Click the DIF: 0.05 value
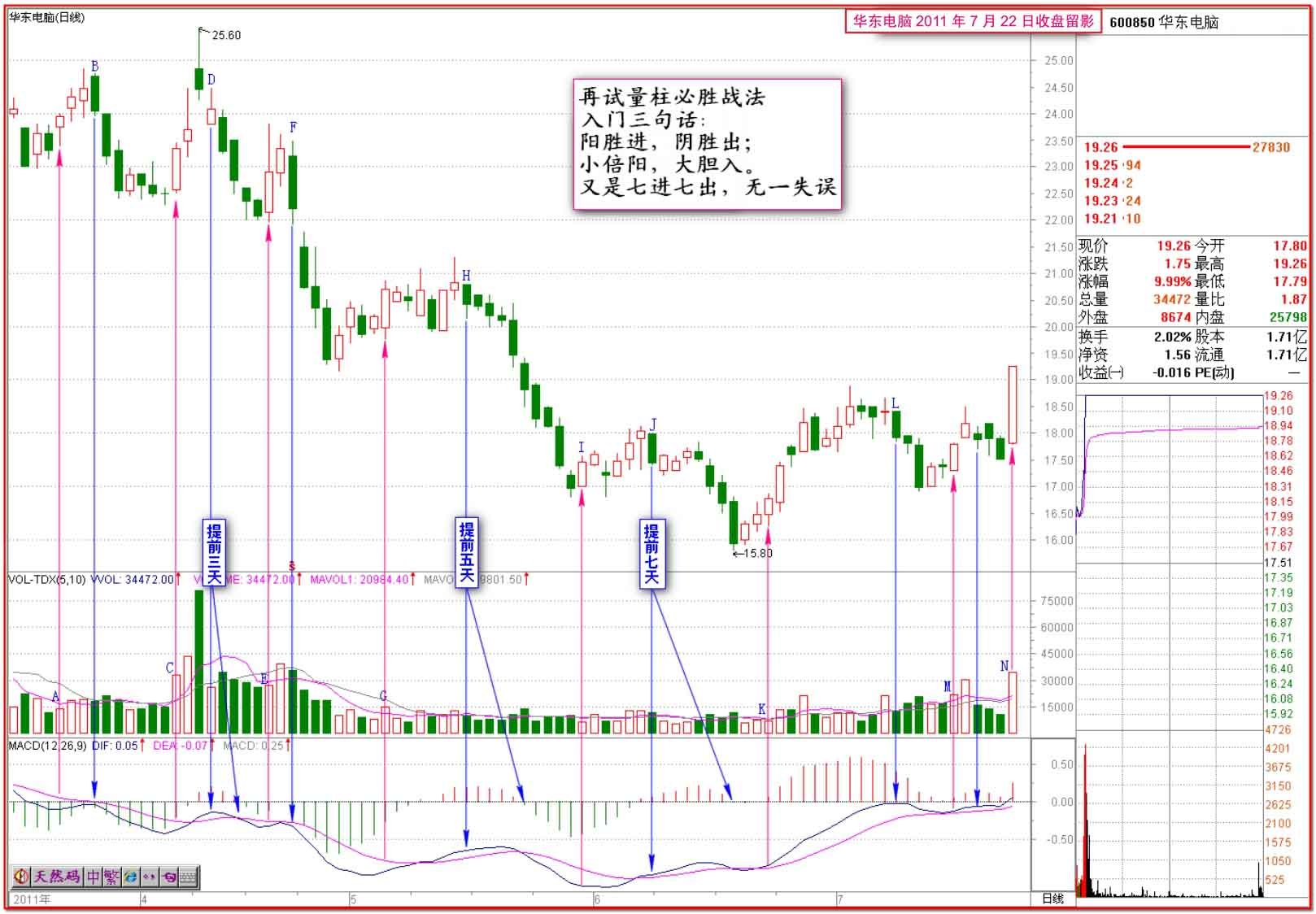1316x914 pixels. [115, 745]
